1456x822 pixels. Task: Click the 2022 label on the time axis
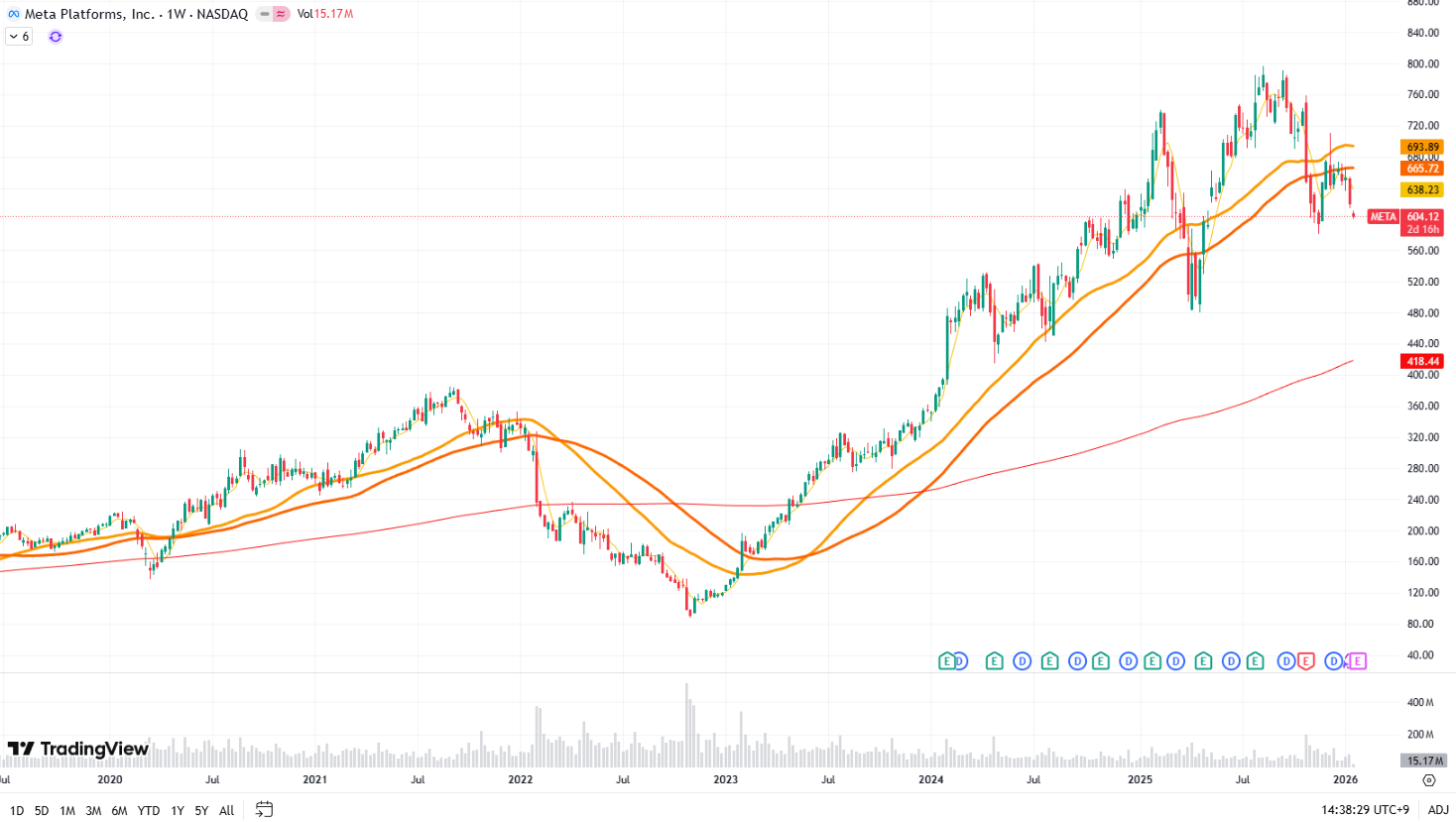(520, 779)
